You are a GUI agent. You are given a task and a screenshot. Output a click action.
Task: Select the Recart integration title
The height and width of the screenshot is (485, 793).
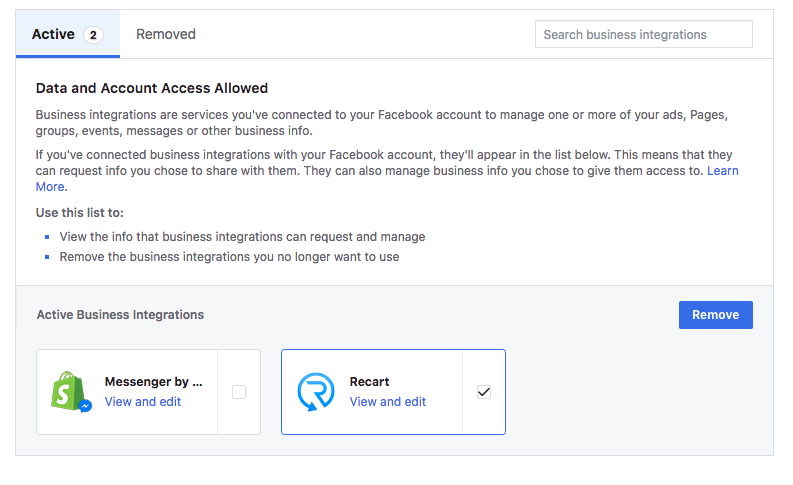point(369,382)
